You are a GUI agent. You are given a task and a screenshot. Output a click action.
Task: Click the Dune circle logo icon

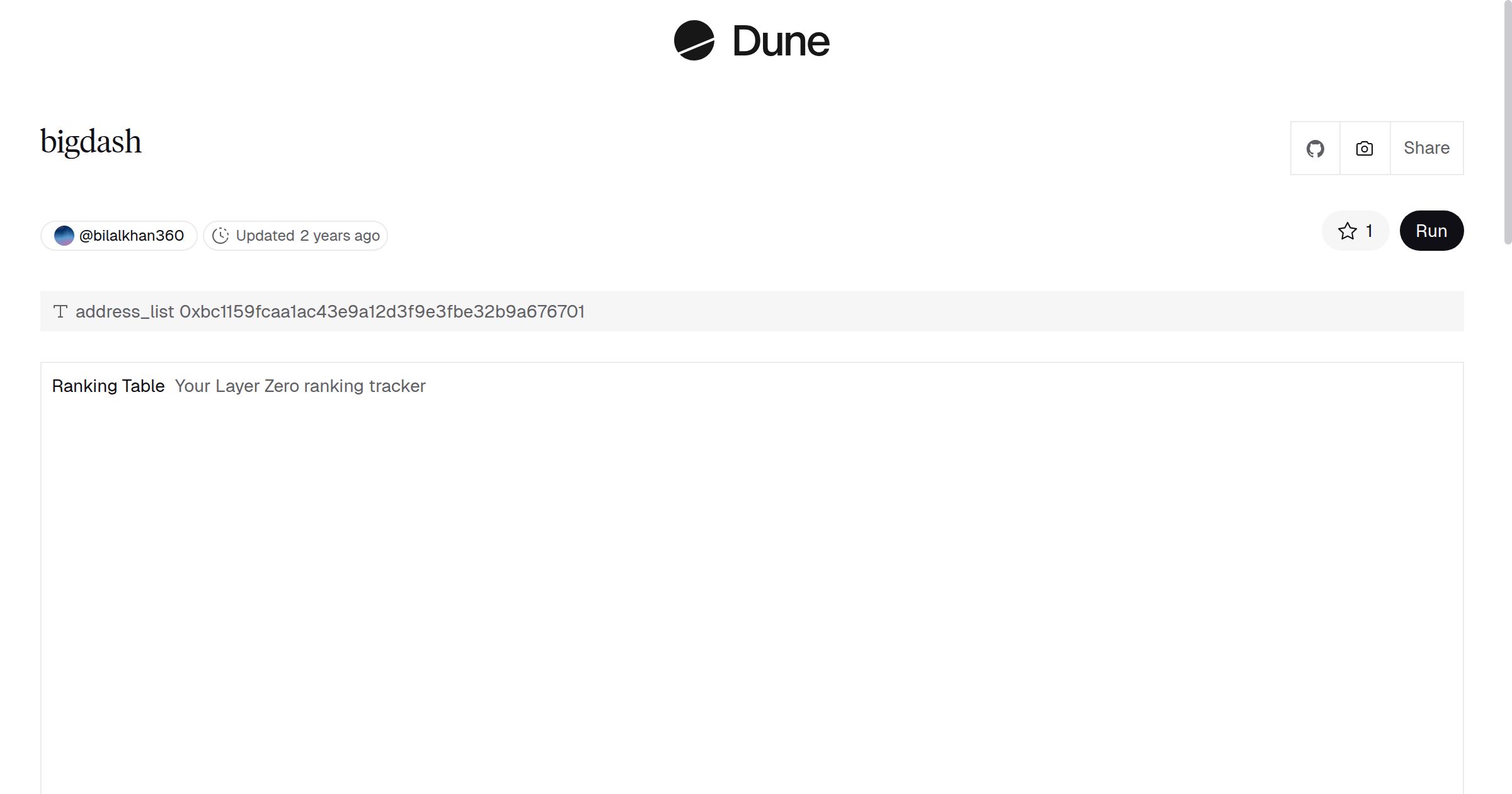pos(694,40)
